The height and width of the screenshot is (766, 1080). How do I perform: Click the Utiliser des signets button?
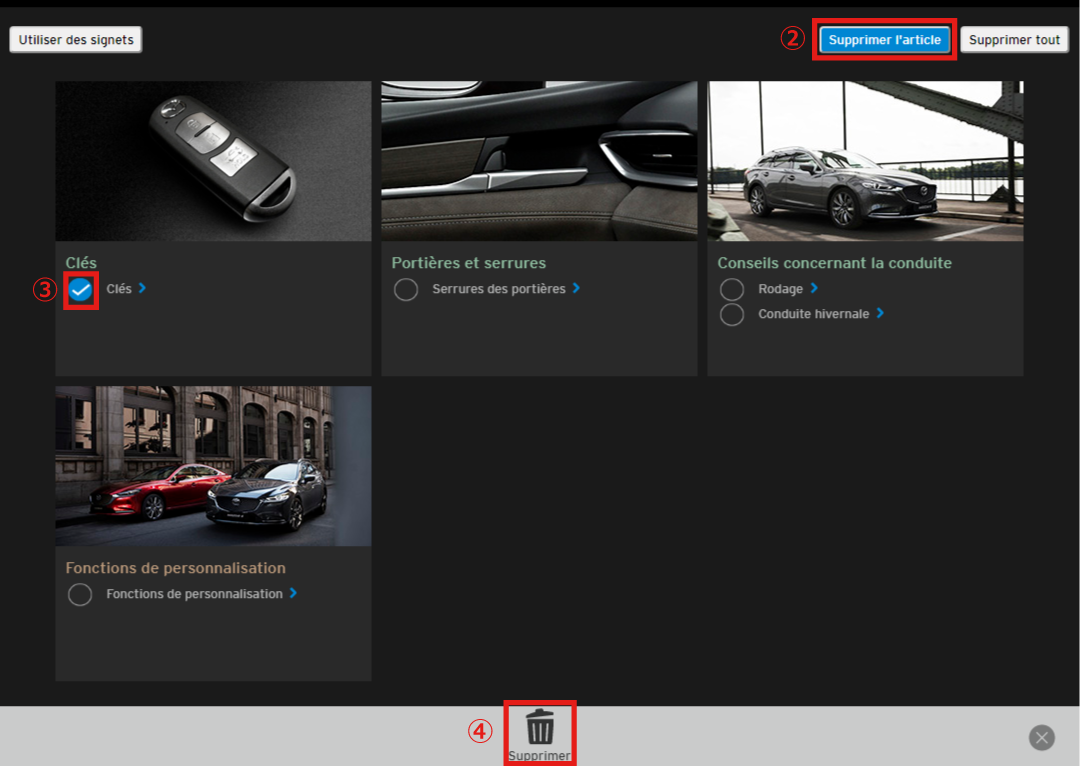[76, 40]
